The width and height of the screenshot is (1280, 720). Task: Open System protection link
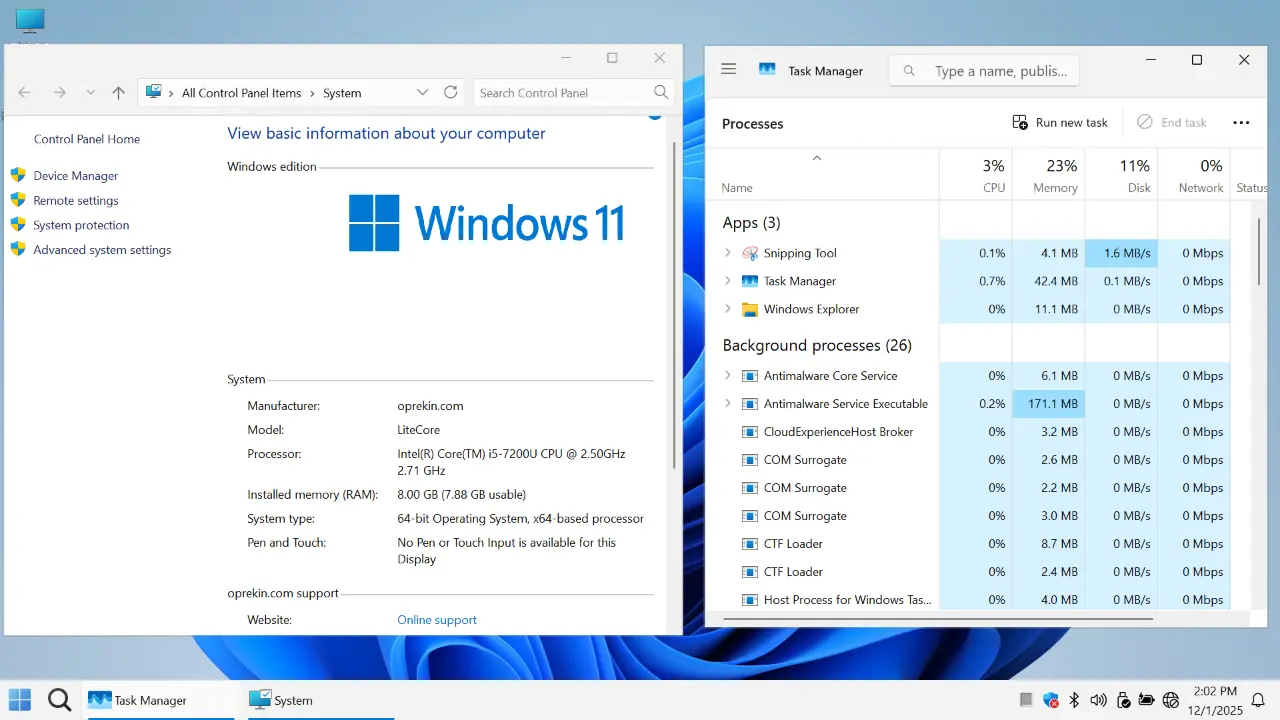tap(81, 226)
